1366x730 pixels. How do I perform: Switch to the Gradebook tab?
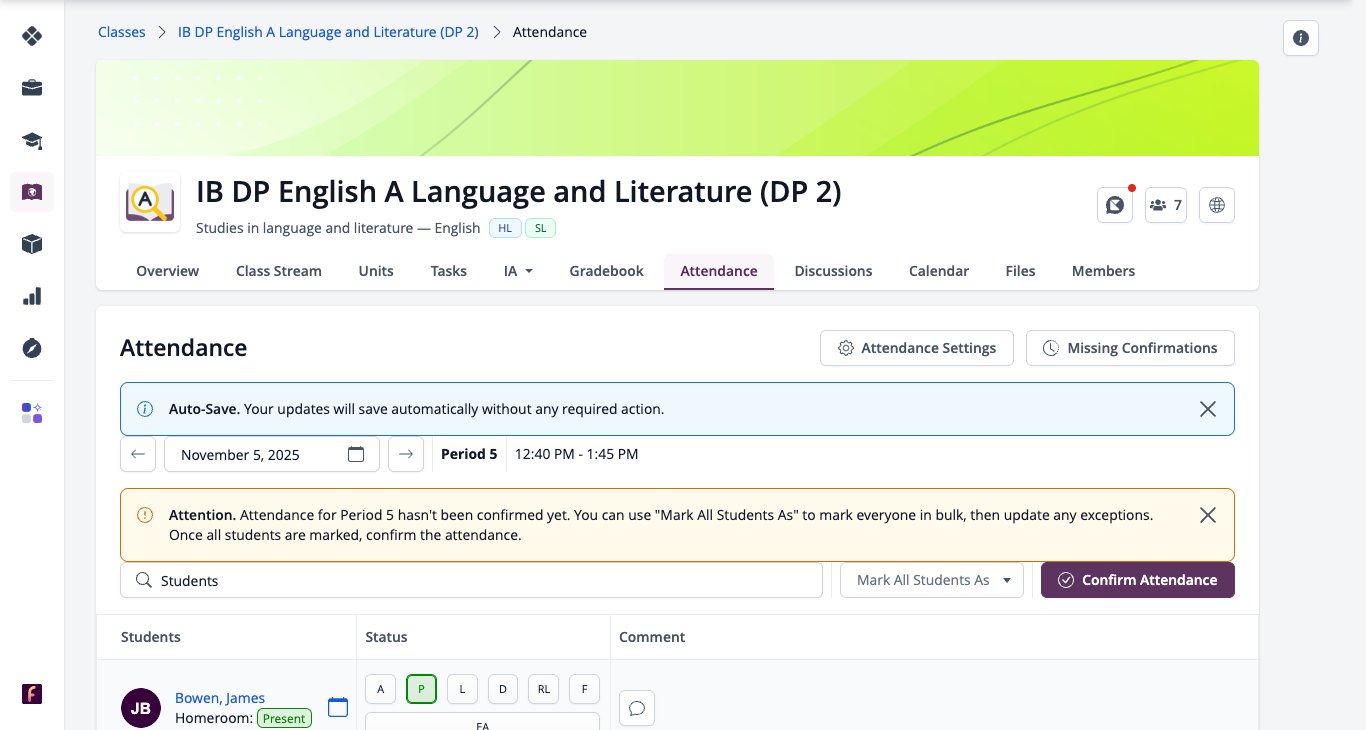606,271
